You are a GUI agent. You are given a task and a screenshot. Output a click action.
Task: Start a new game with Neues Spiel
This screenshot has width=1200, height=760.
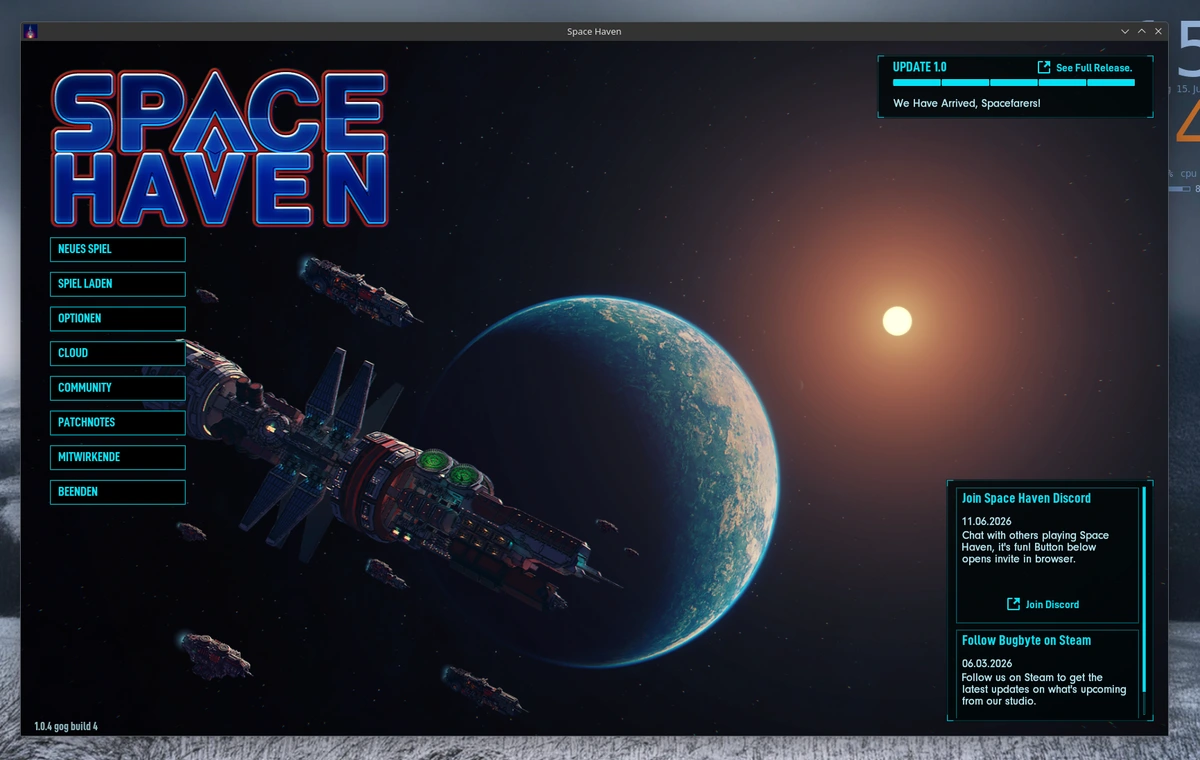coord(118,249)
